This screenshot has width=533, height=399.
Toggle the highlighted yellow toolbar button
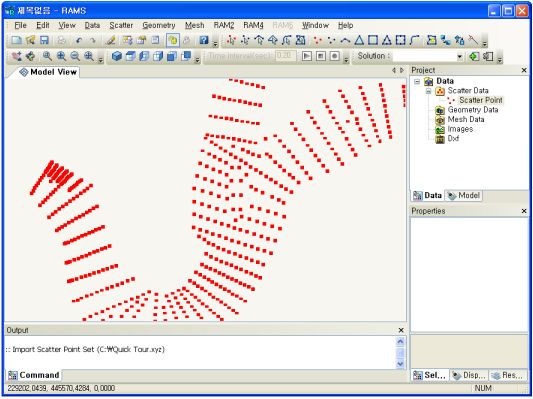tap(173, 40)
